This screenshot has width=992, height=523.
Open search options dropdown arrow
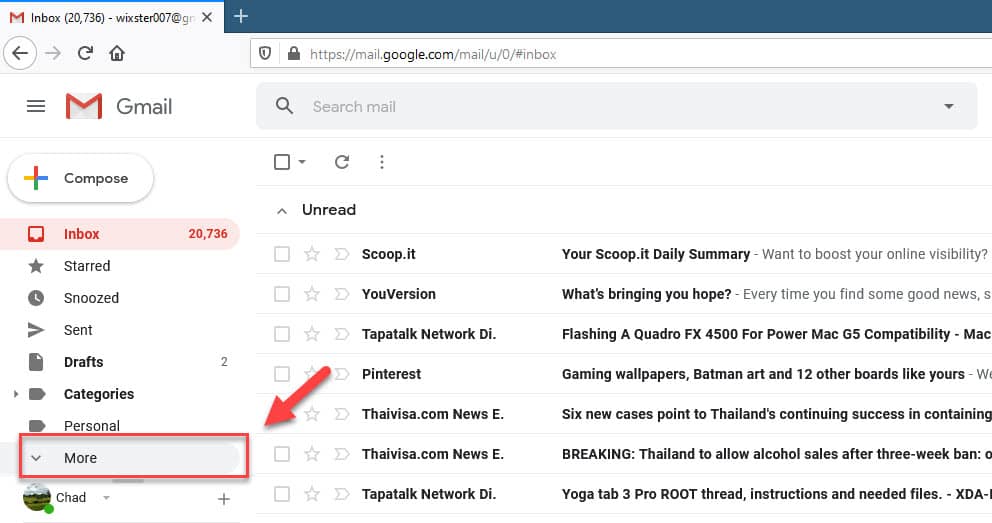click(948, 106)
